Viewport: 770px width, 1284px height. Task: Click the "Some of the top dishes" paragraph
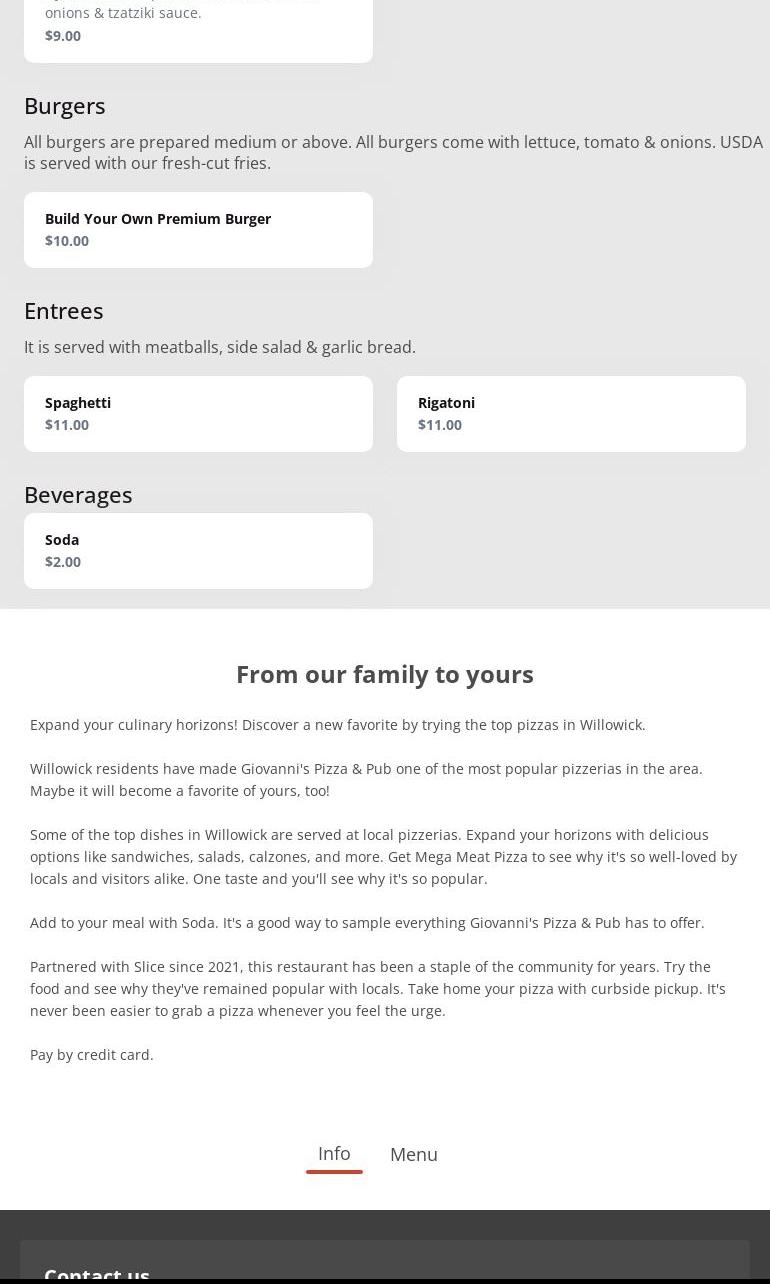383,856
